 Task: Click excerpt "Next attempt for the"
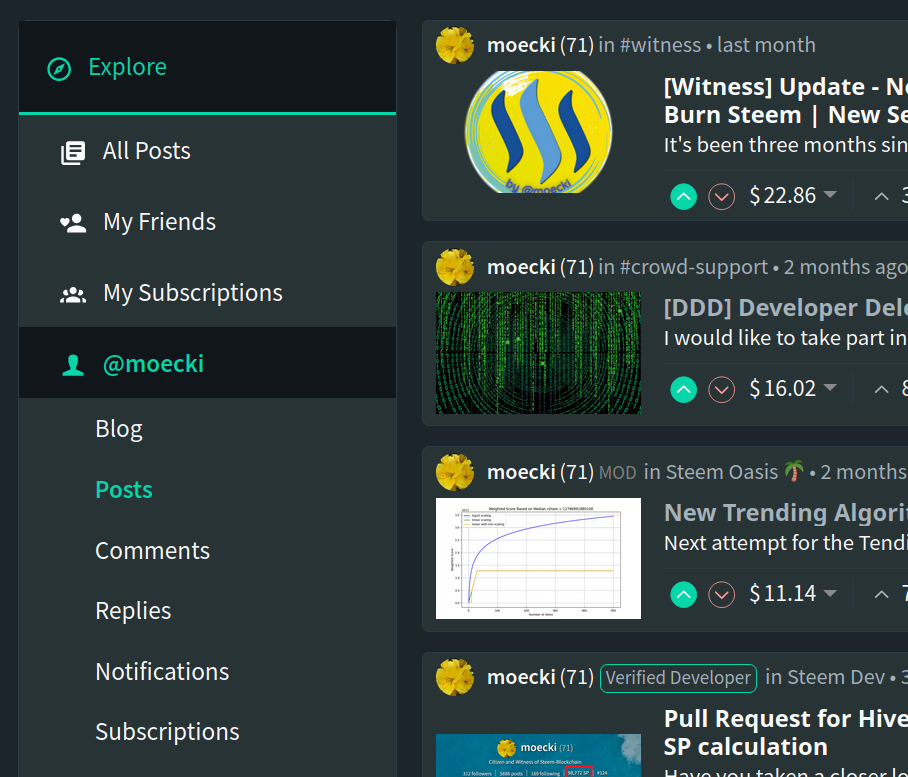coord(786,543)
